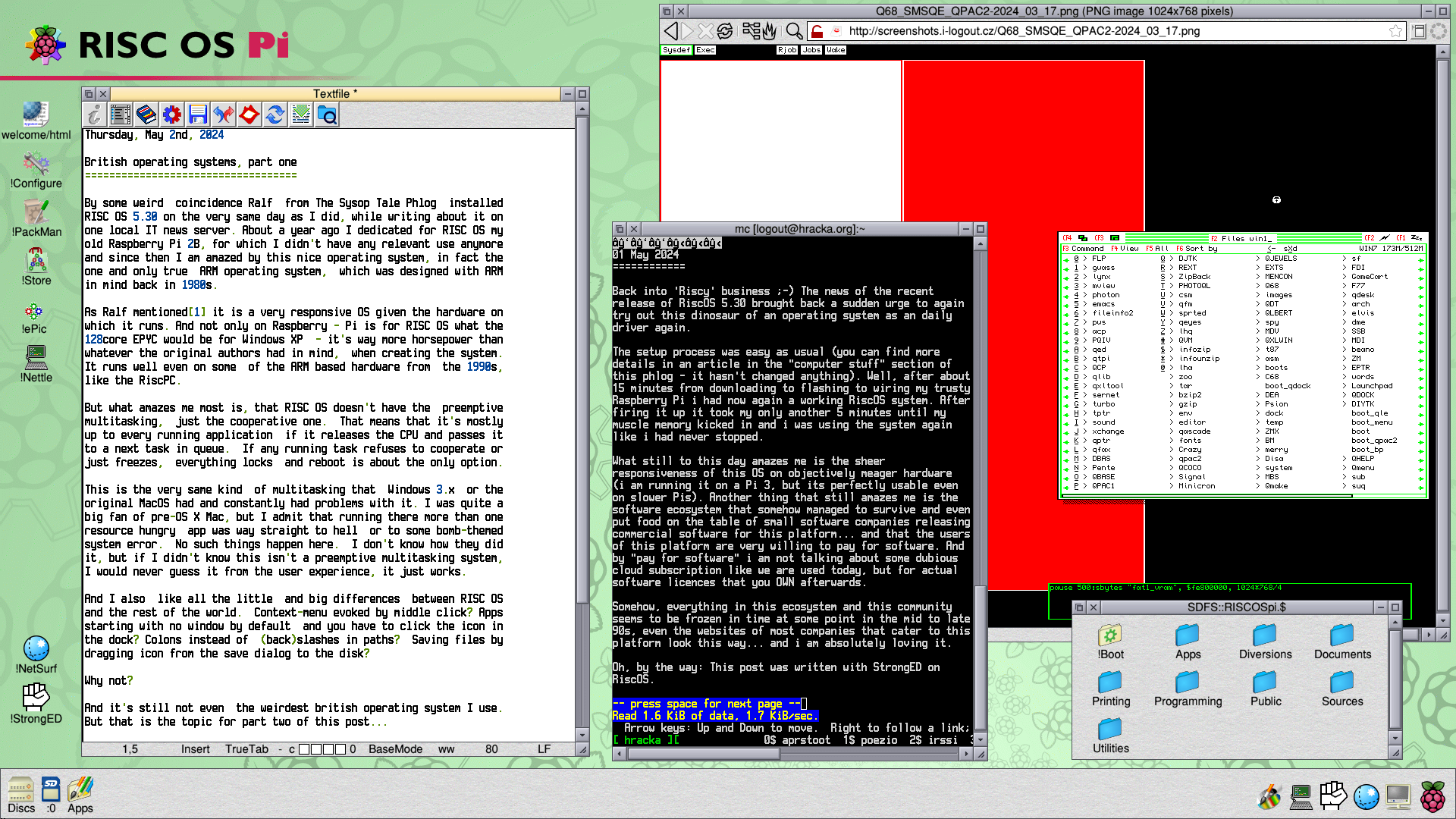Click NetSurf back navigation arrow
Screen dimensions: 1456x819
pos(670,31)
